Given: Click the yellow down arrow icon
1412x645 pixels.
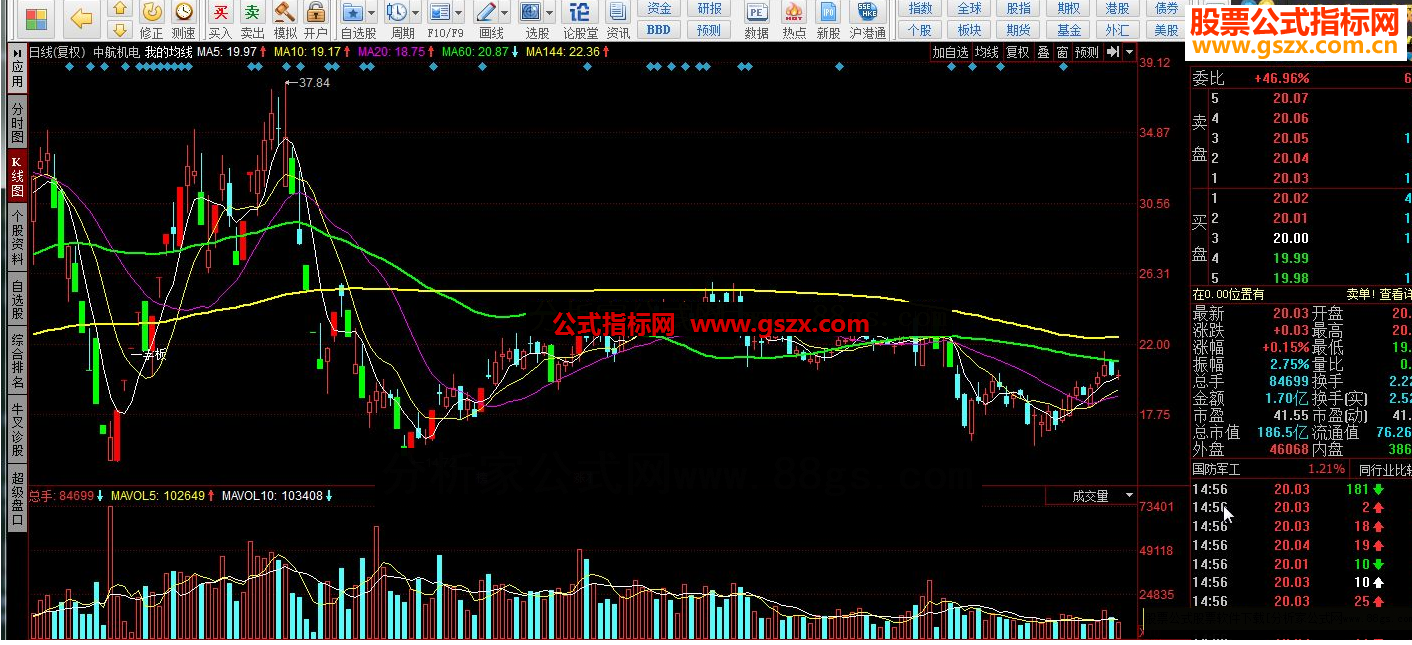Looking at the screenshot, I should coord(121,30).
